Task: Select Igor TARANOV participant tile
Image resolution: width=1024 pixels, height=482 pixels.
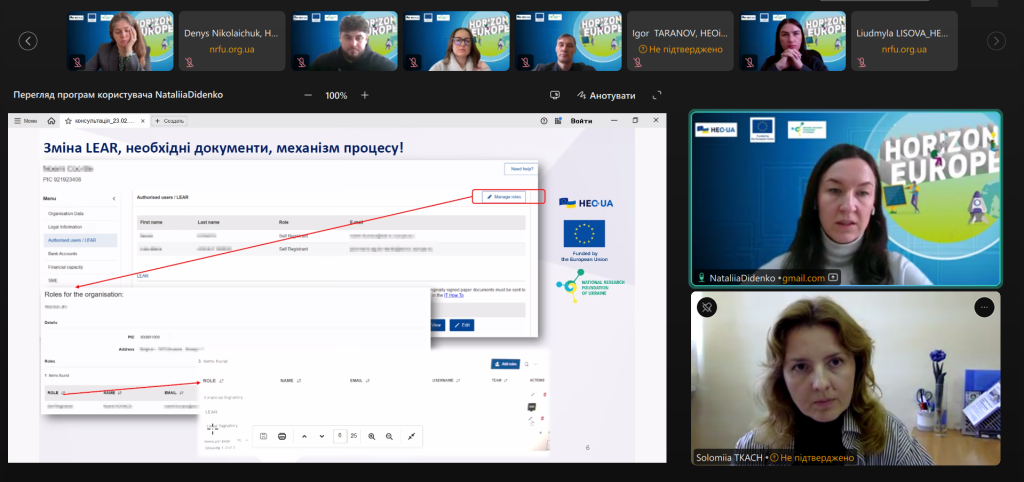Action: tap(678, 41)
